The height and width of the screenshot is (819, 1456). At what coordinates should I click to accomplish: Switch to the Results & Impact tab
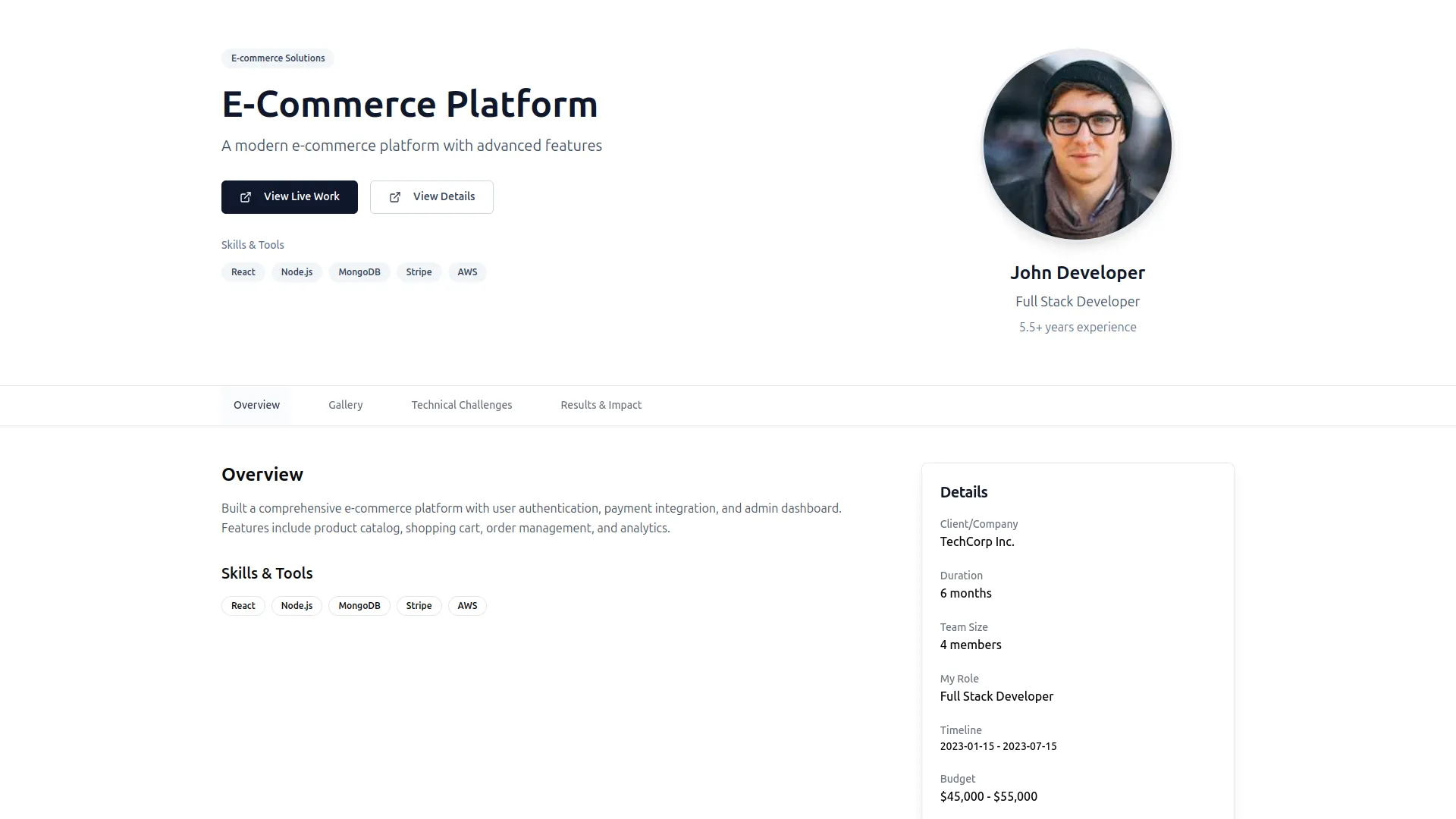coord(601,405)
